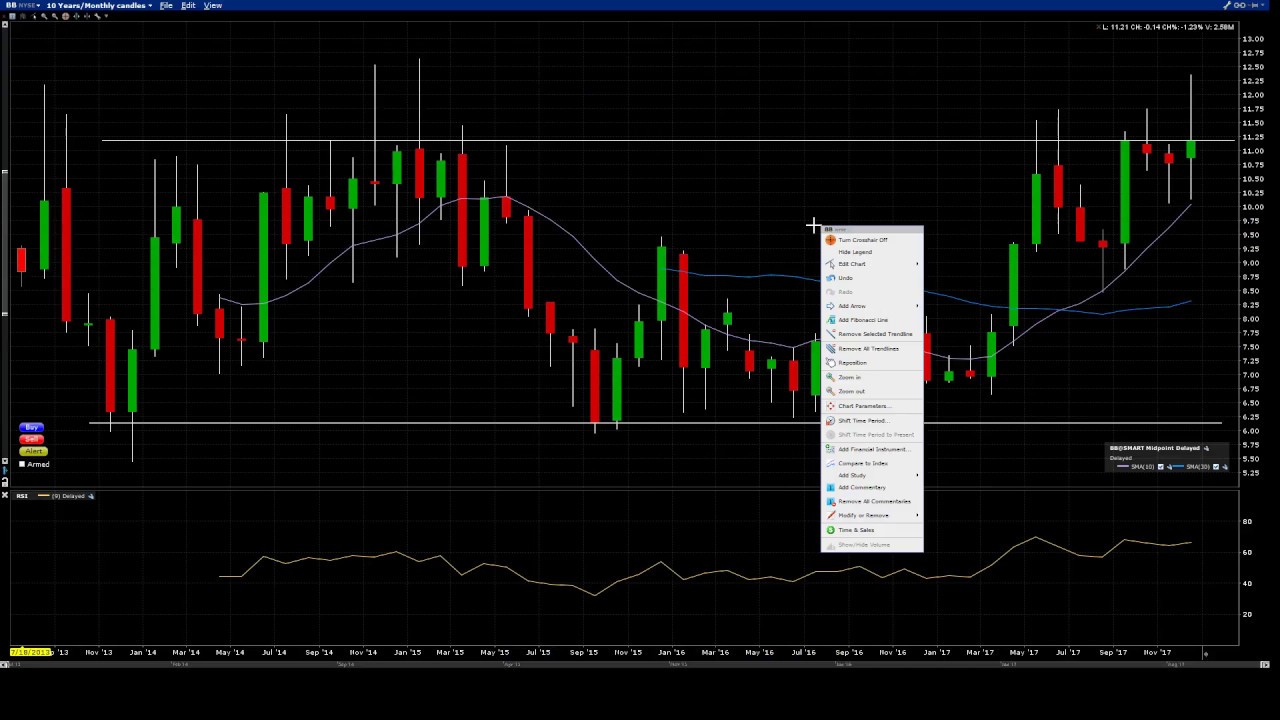Select Hide Legend in the context menu
Image resolution: width=1280 pixels, height=720 pixels.
[872, 252]
